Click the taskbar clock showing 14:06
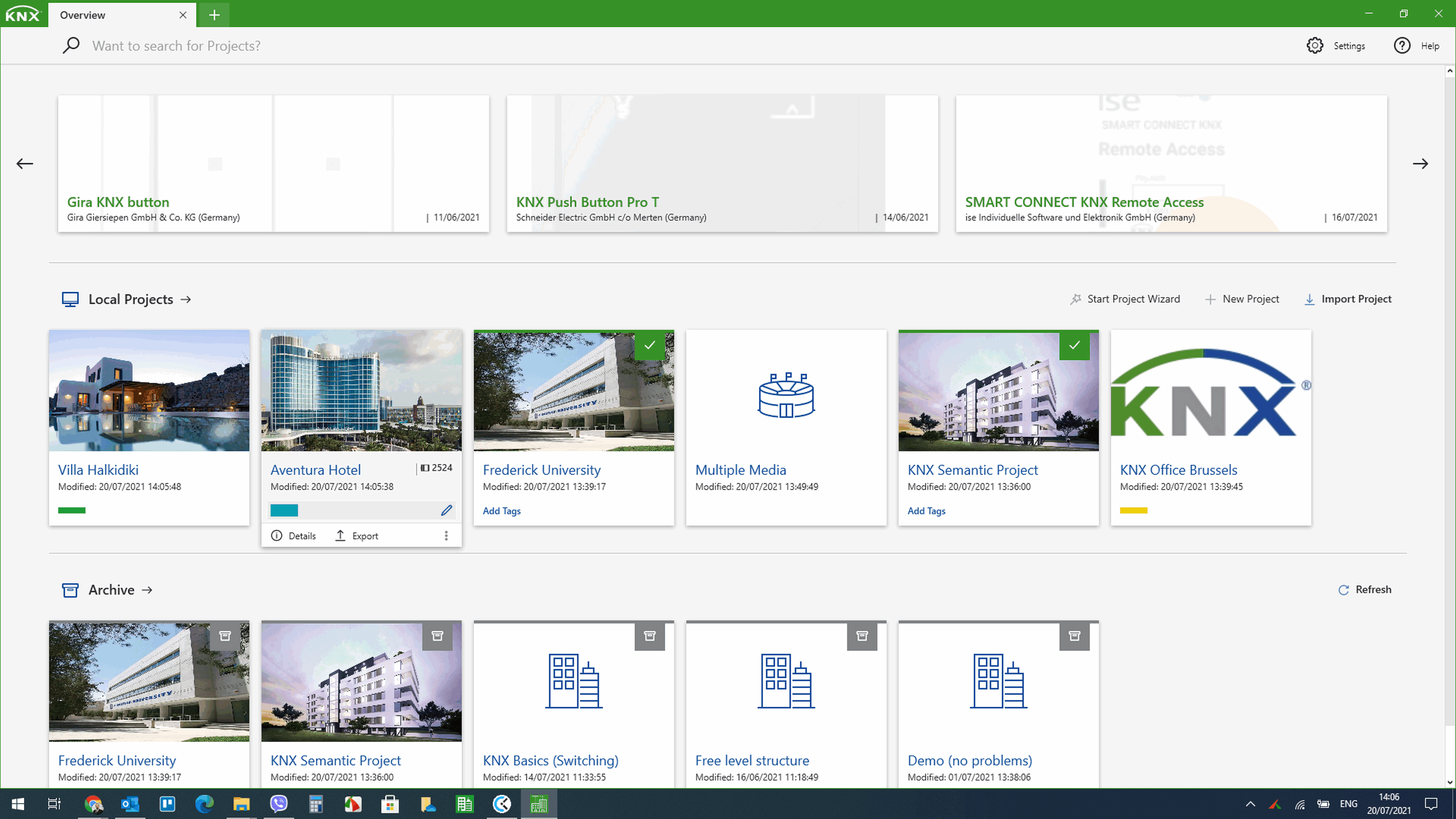The height and width of the screenshot is (819, 1456). coord(1389,804)
